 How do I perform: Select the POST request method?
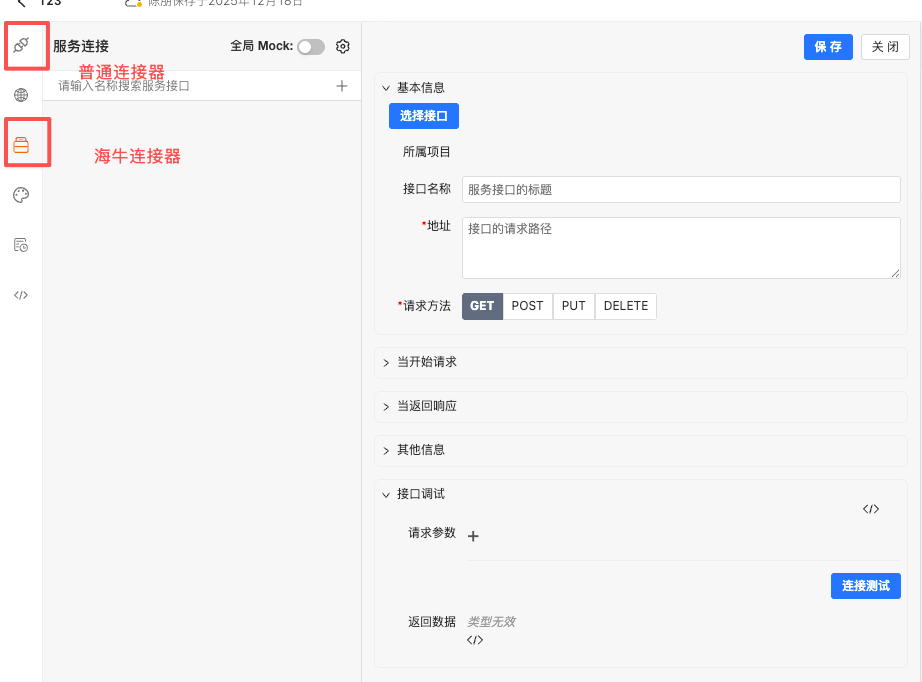(527, 306)
